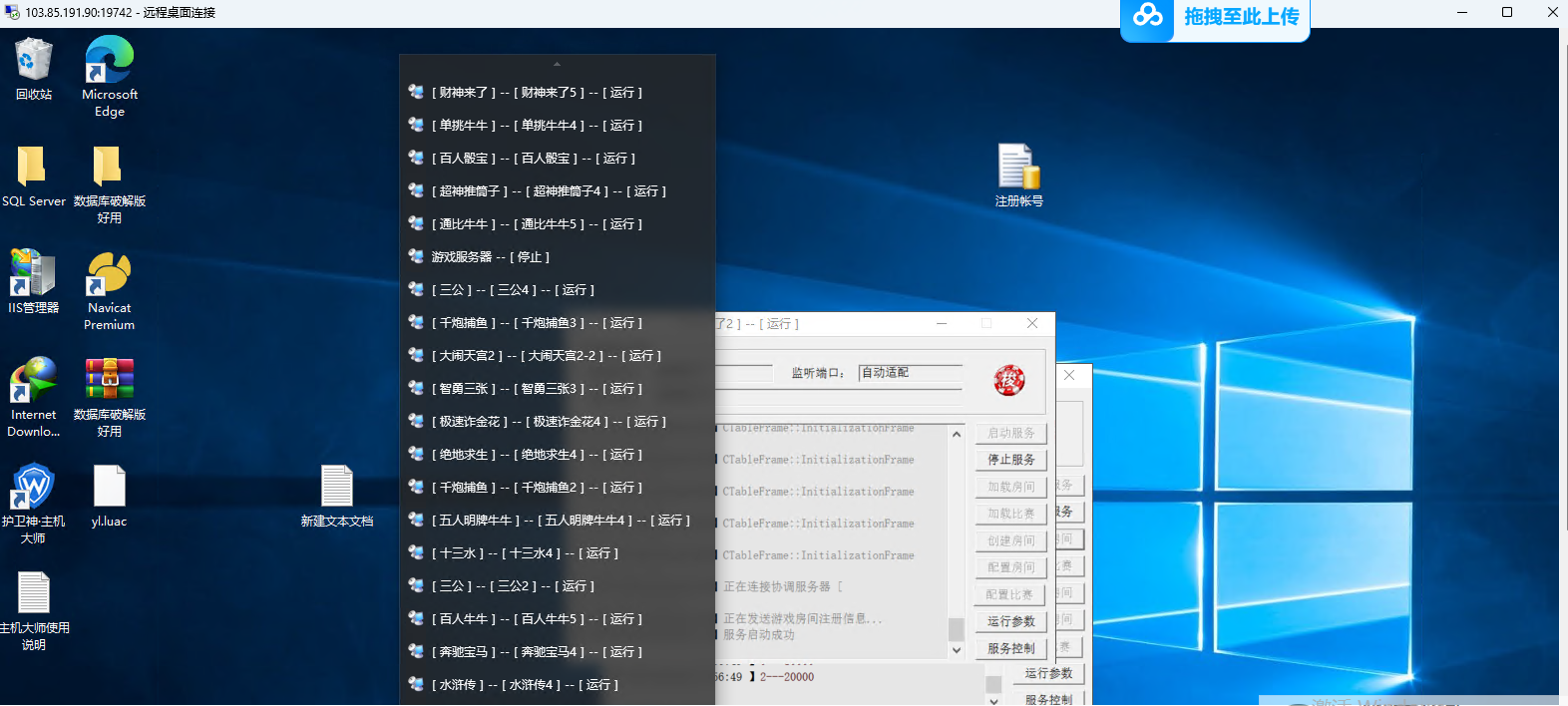Click the red chip logo in server window
Viewport: 1568px width, 706px height.
(x=1009, y=380)
